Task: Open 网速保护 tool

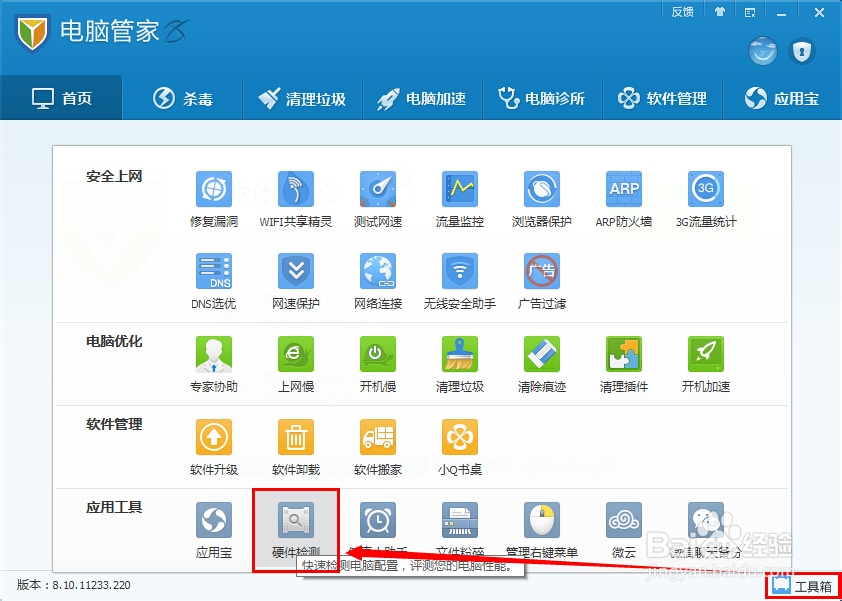Action: 296,282
